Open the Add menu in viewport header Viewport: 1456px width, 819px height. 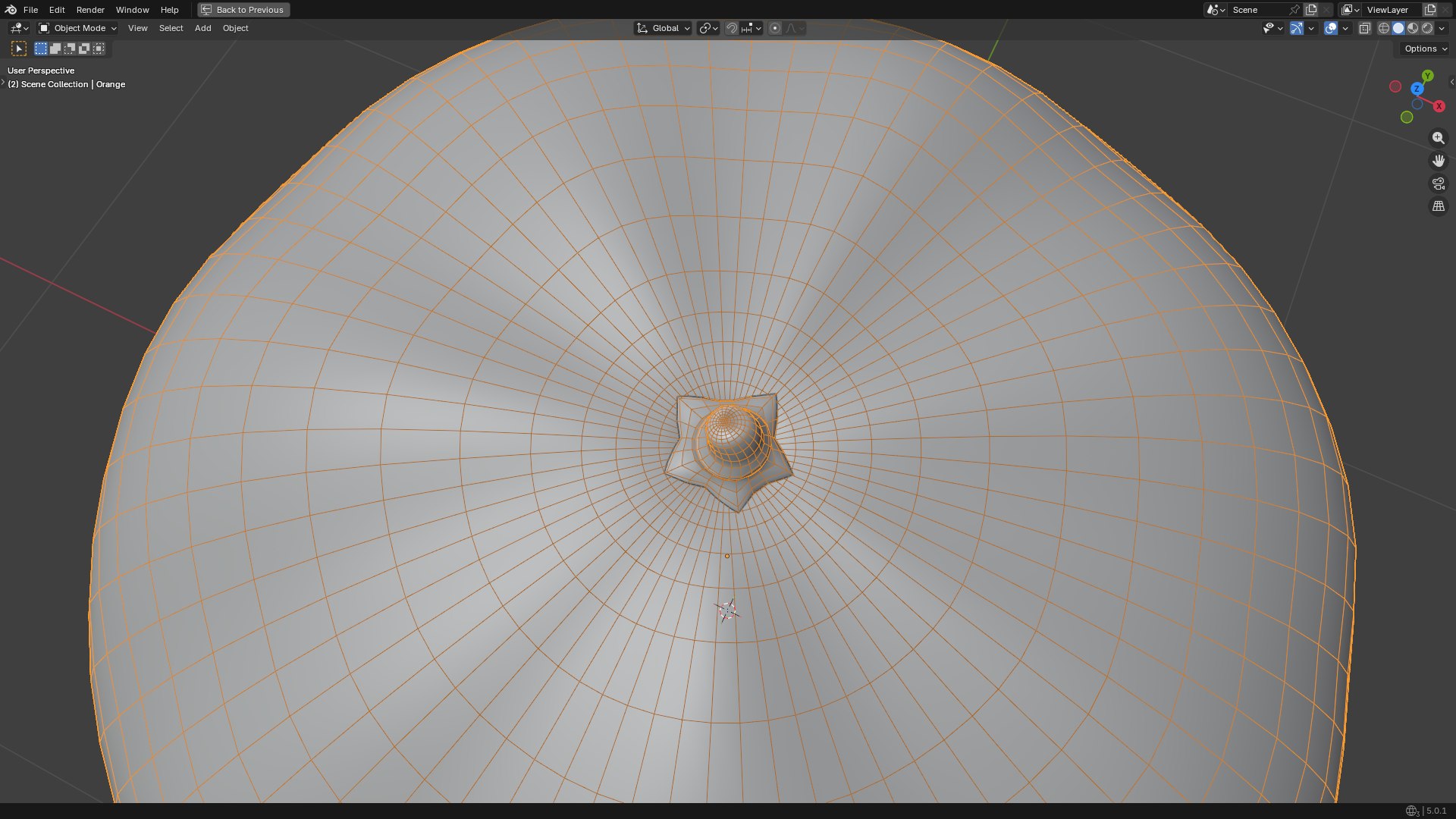coord(202,28)
